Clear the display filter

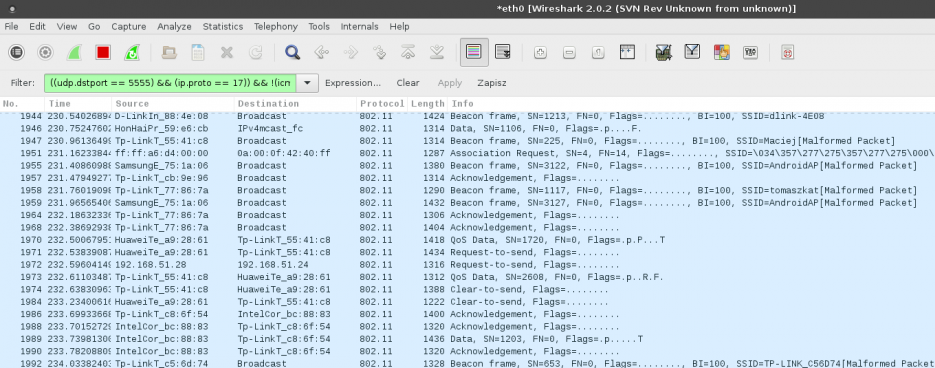click(x=408, y=83)
